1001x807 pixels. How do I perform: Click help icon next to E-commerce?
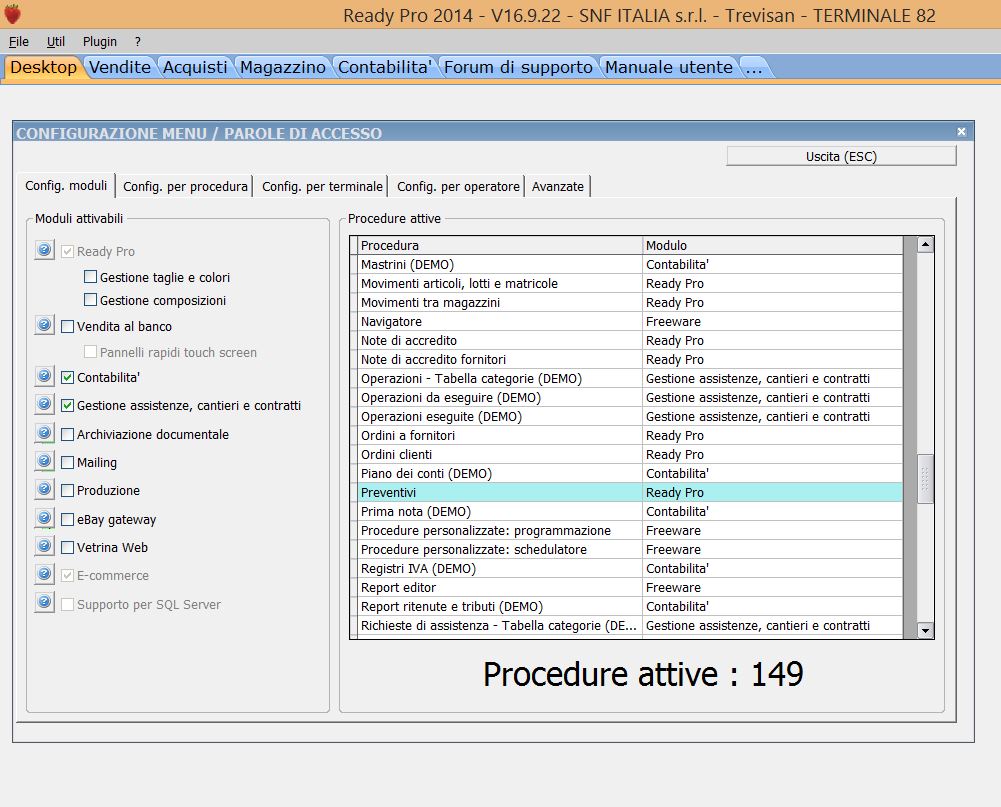pos(44,574)
